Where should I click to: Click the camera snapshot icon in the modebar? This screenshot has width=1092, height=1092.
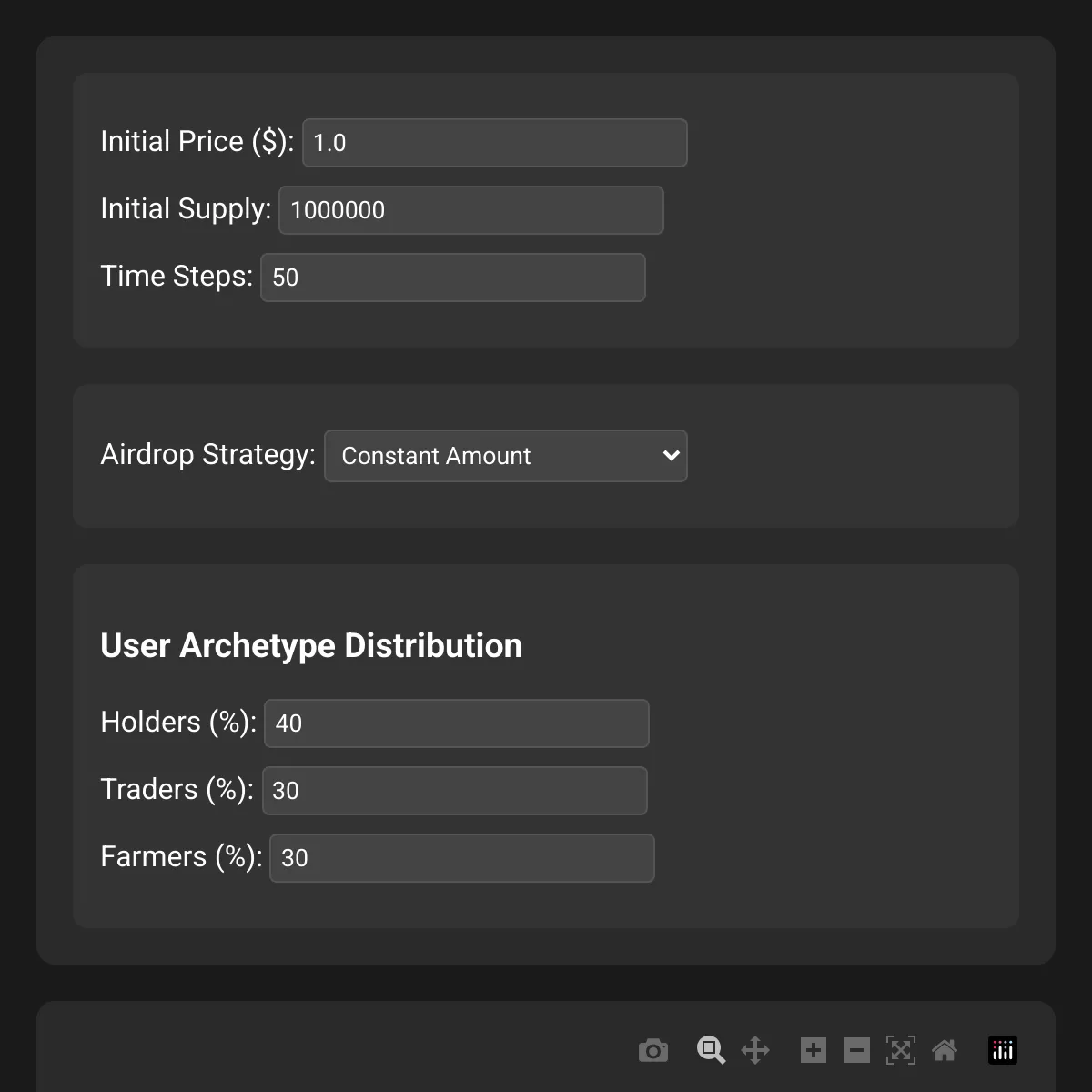(653, 1050)
